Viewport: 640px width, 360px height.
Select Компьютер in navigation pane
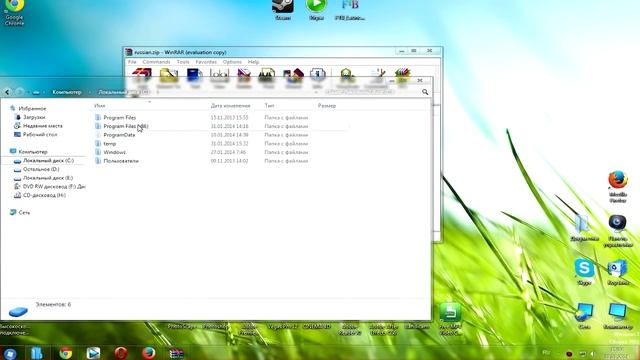pos(33,152)
